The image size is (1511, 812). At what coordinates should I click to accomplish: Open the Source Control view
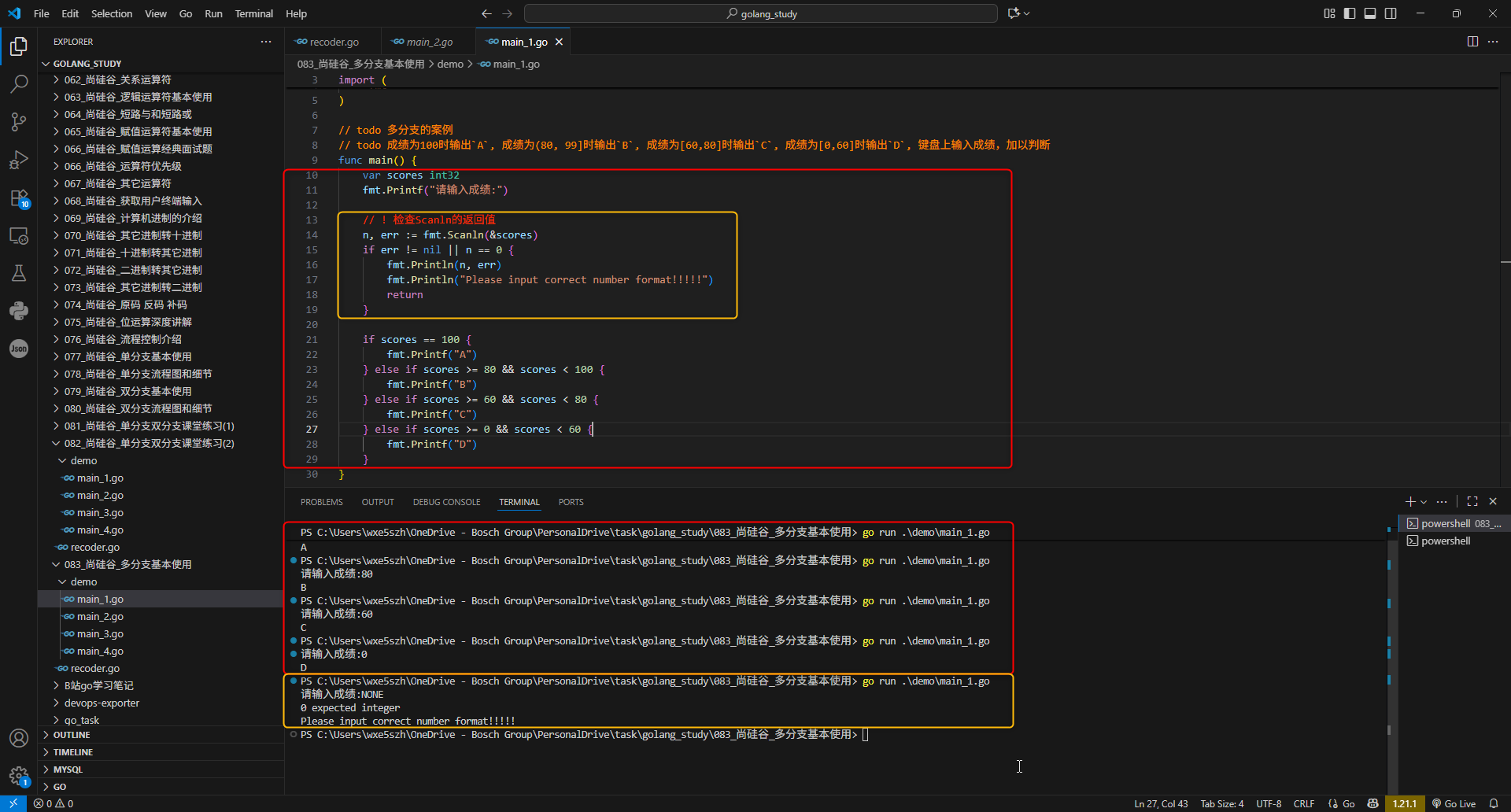(x=19, y=121)
